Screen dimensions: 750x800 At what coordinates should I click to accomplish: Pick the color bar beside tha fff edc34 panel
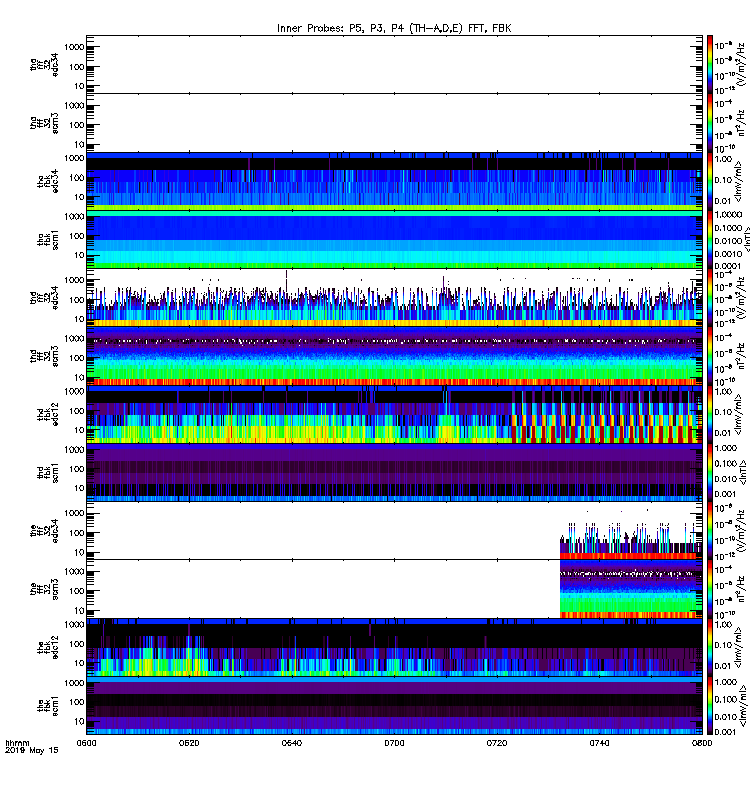click(710, 64)
